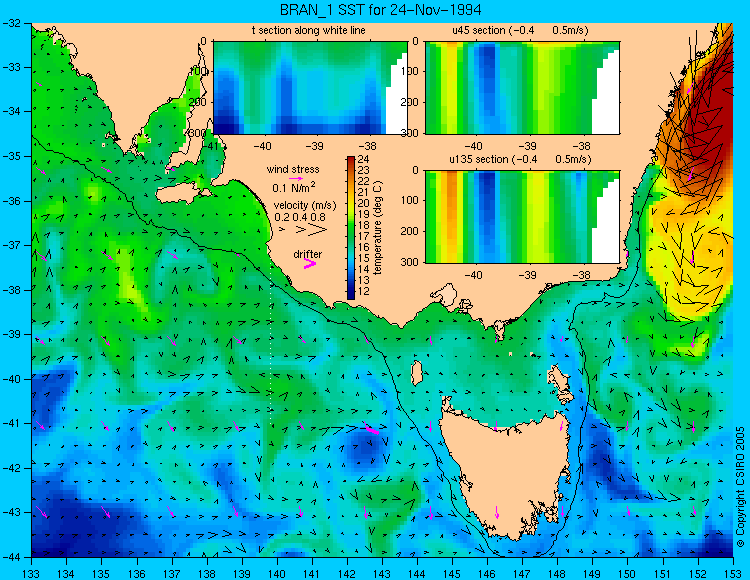Click the title BRAN_1 SST for 24-Nov-1994
This screenshot has height=580, width=750.
(381, 10)
